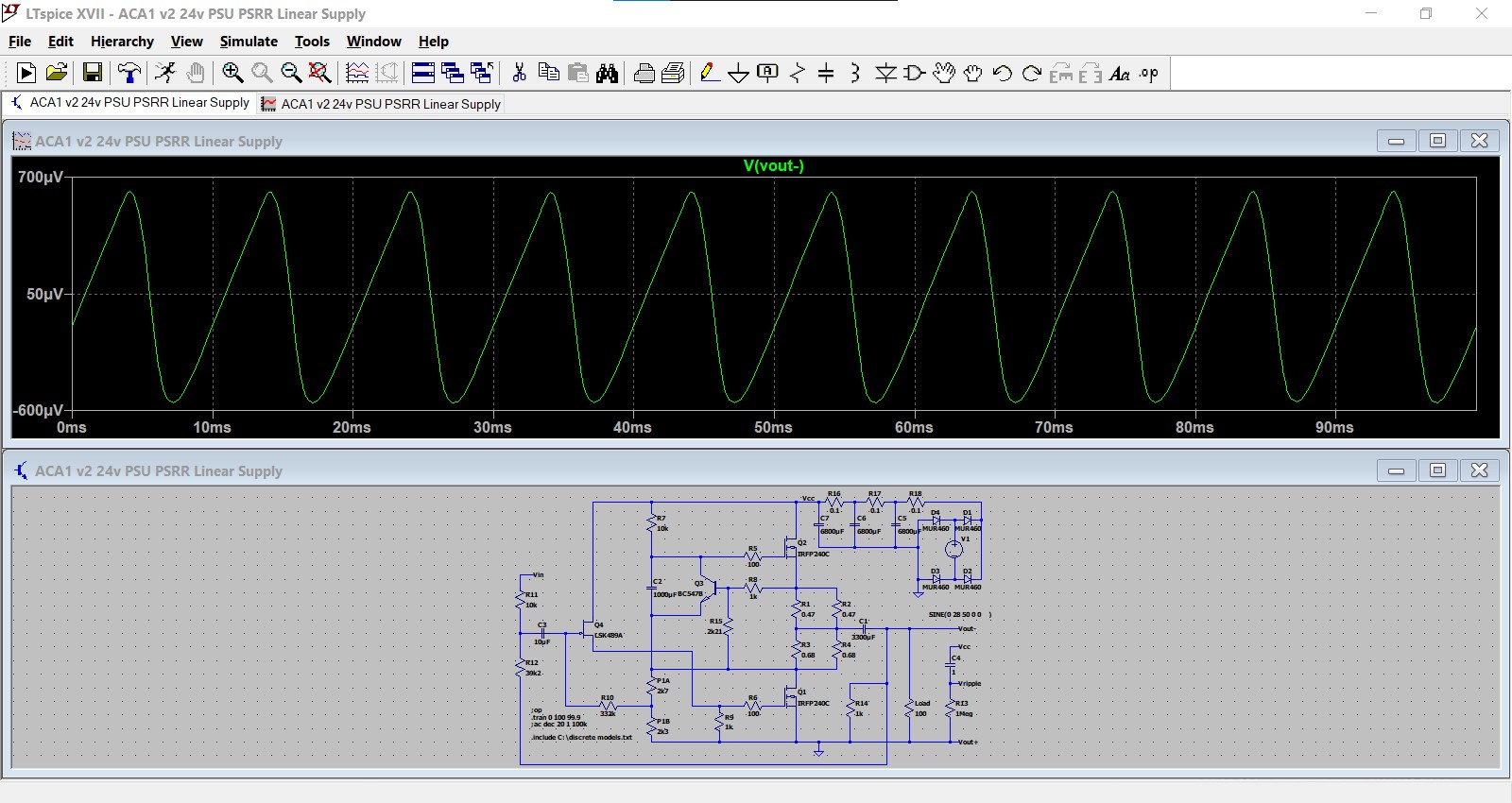Viewport: 1512px width, 803px height.
Task: Click the SPICE directive .op icon
Action: pyautogui.click(x=1149, y=73)
